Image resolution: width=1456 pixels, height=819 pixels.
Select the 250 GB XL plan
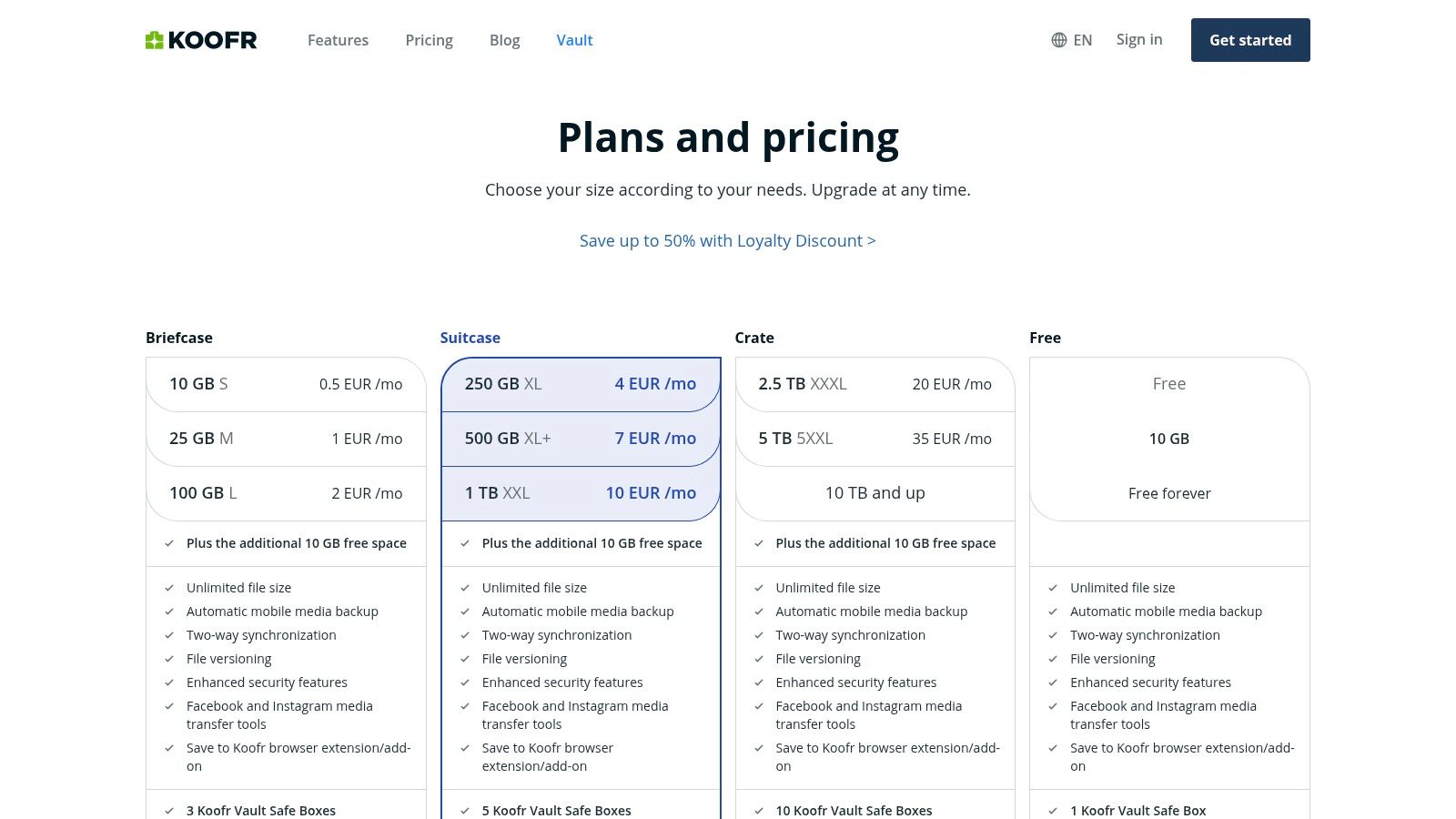click(581, 384)
